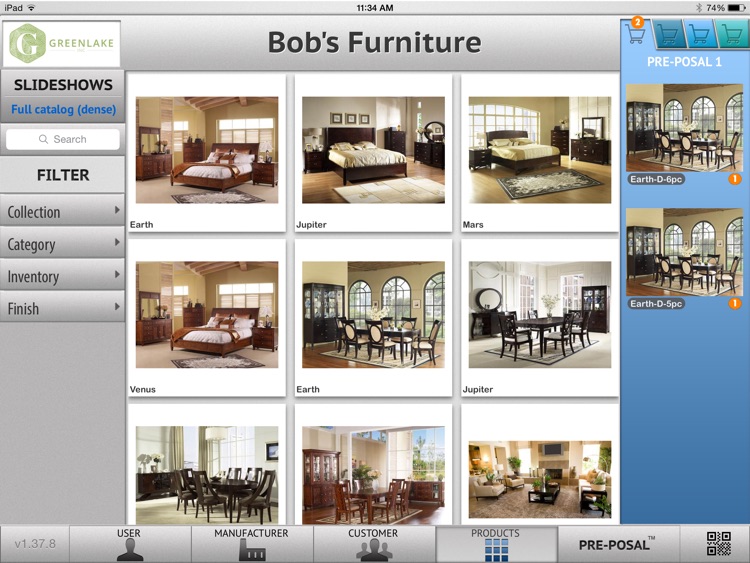Open the cherry wood dining set product

pyautogui.click(x=373, y=465)
